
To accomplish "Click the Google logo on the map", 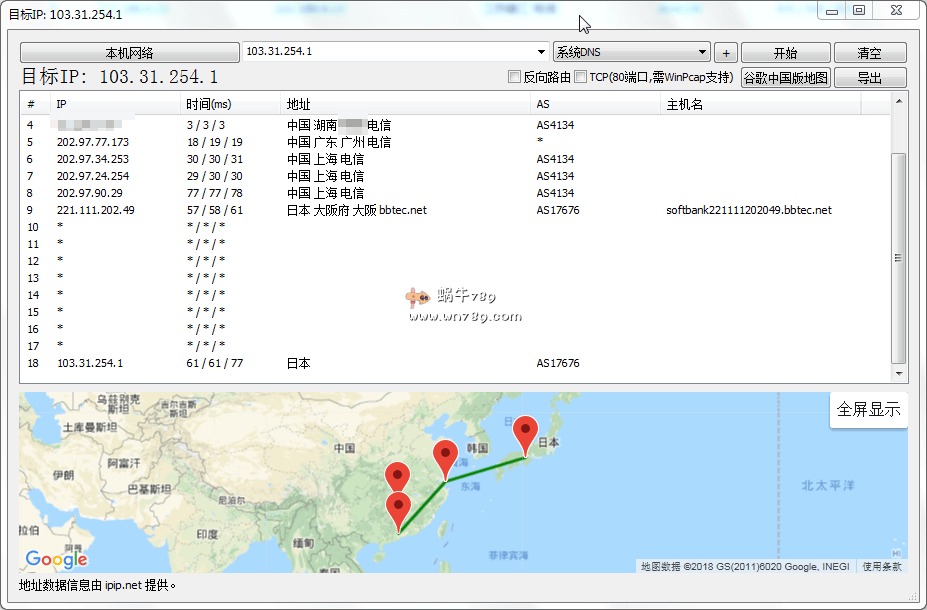I will click(x=56, y=560).
